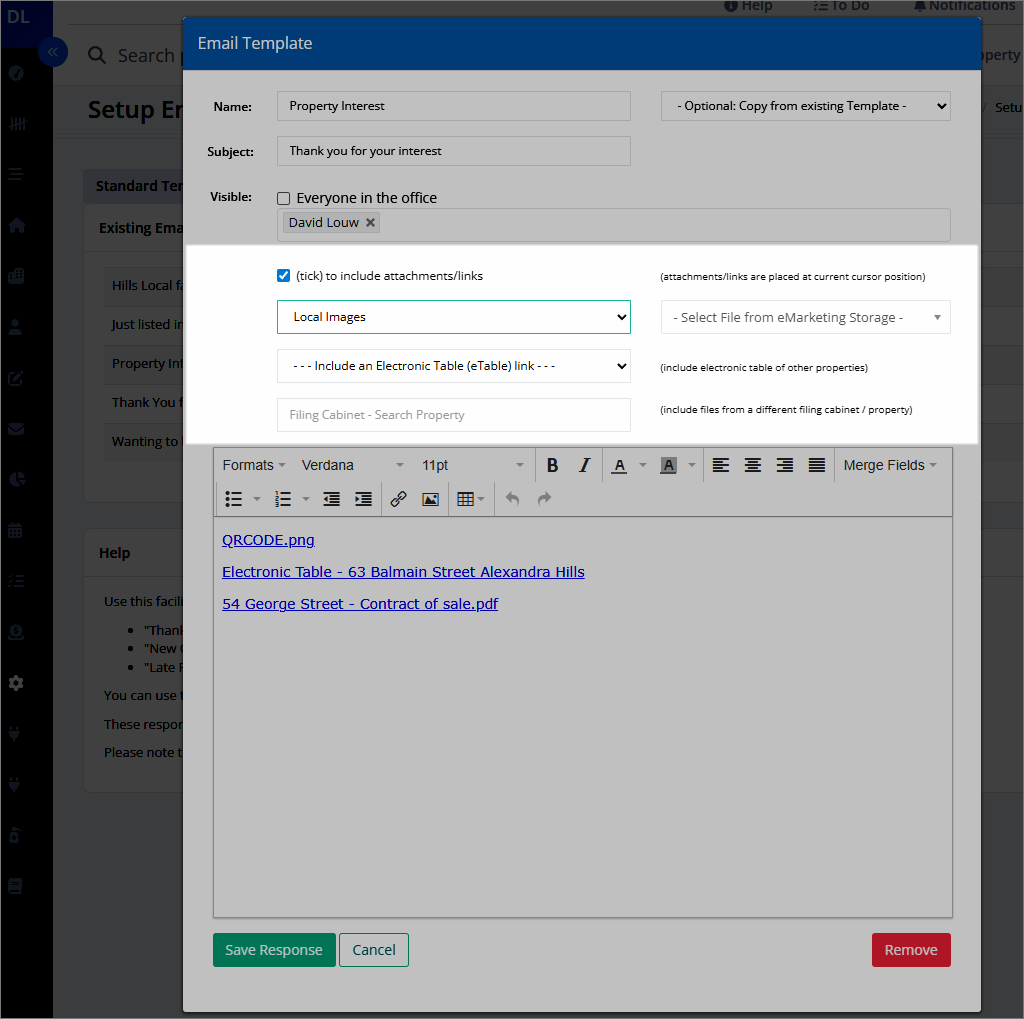The height and width of the screenshot is (1019, 1024).
Task: Open Copy from existing Template dropdown
Action: pos(805,106)
